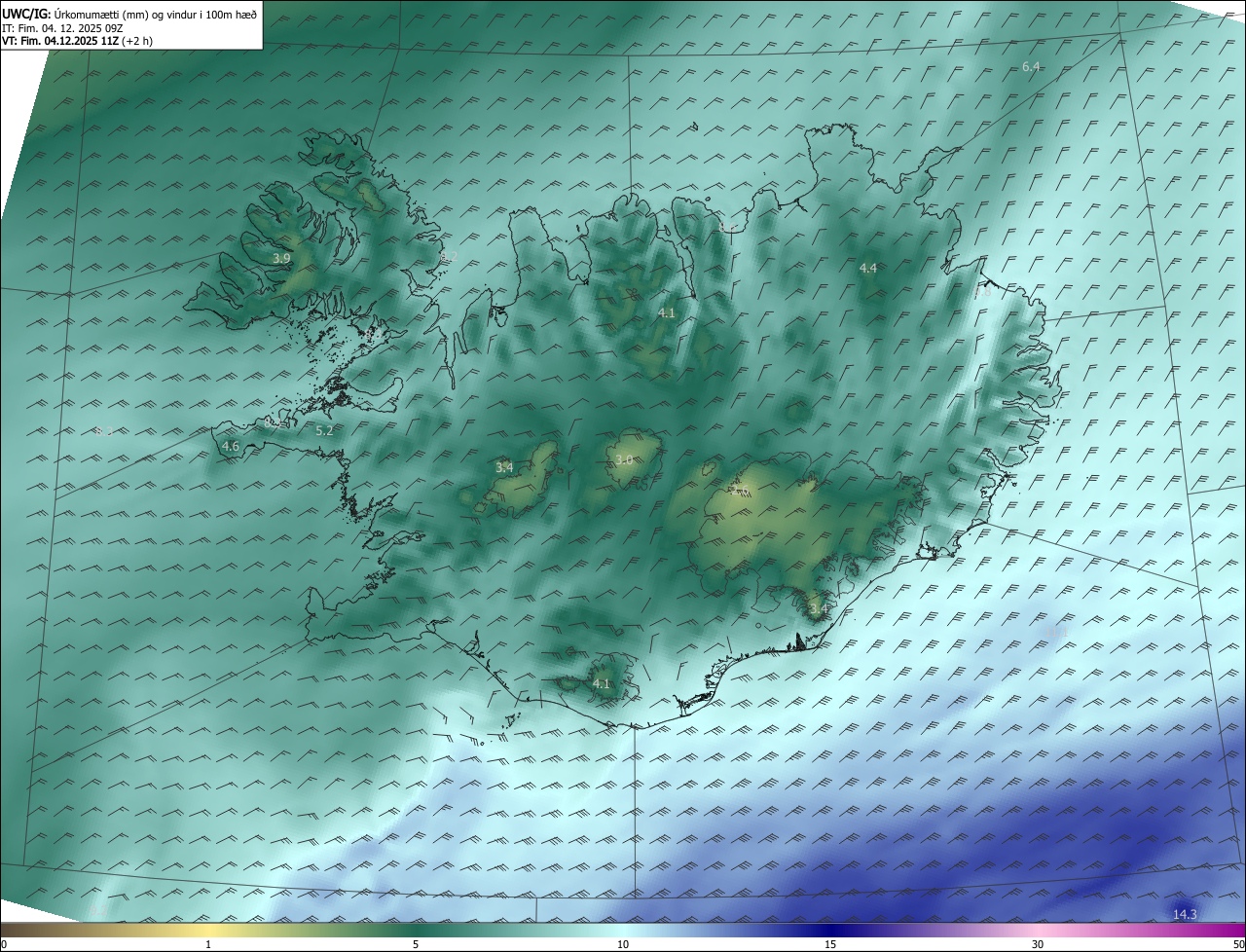1246x952 pixels.
Task: Click the 4.6 value label on the map
Action: click(x=231, y=447)
